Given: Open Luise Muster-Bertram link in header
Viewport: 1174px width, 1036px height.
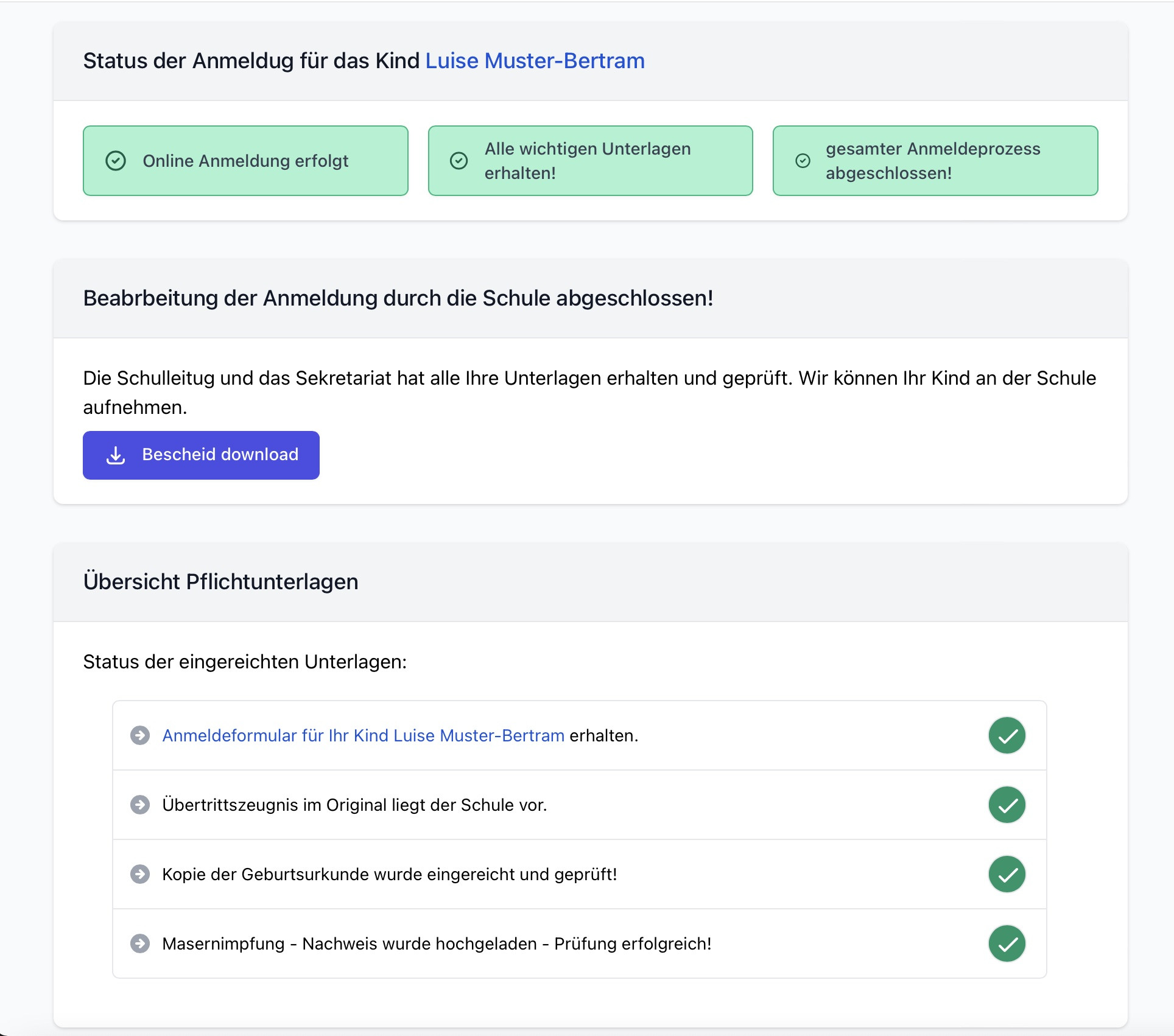Looking at the screenshot, I should point(535,61).
